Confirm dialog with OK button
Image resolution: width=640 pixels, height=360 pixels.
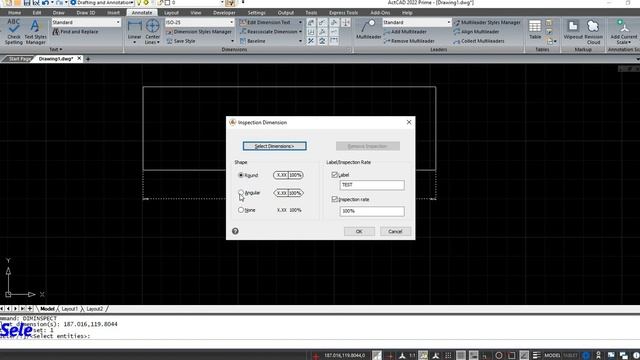click(x=359, y=231)
